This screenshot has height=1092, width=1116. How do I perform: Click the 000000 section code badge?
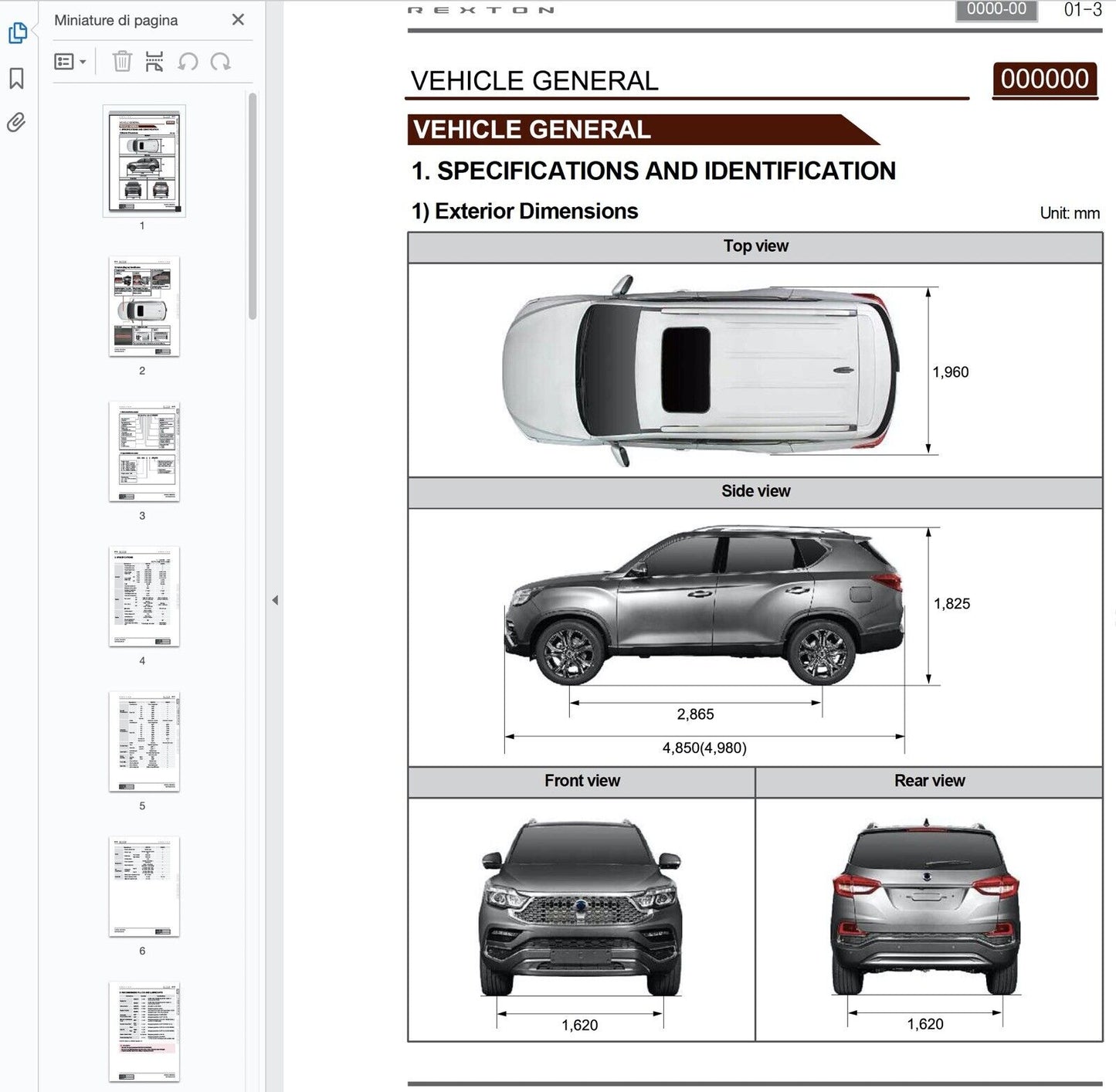point(1044,80)
